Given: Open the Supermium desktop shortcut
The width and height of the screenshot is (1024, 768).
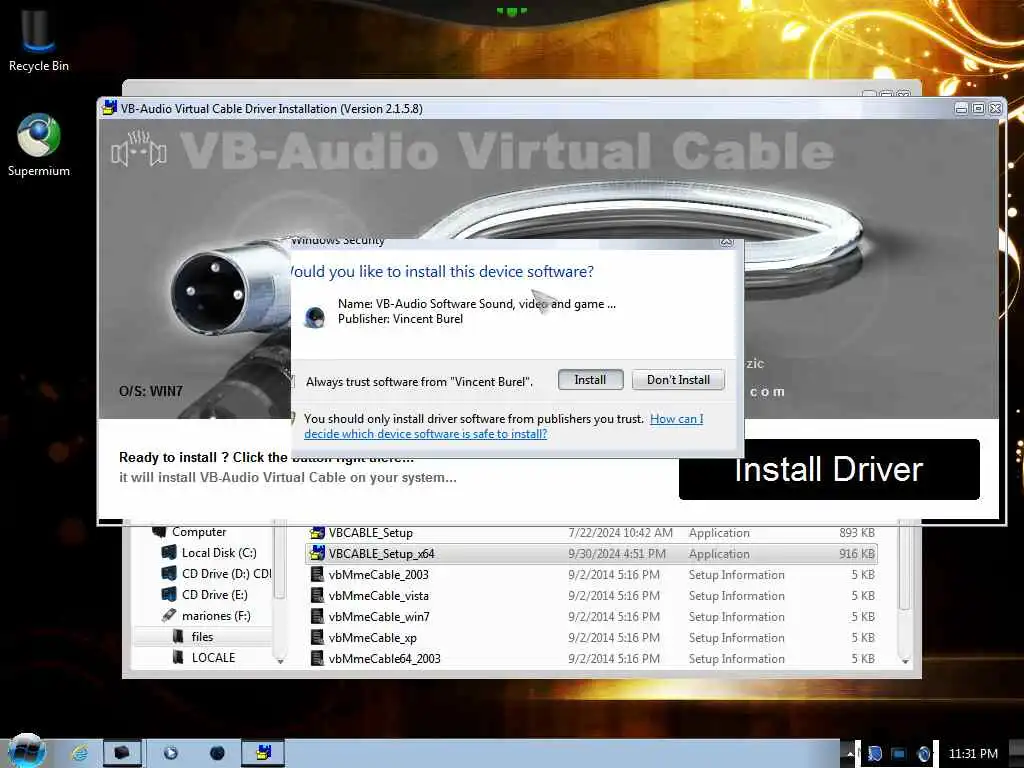Looking at the screenshot, I should pos(39,145).
